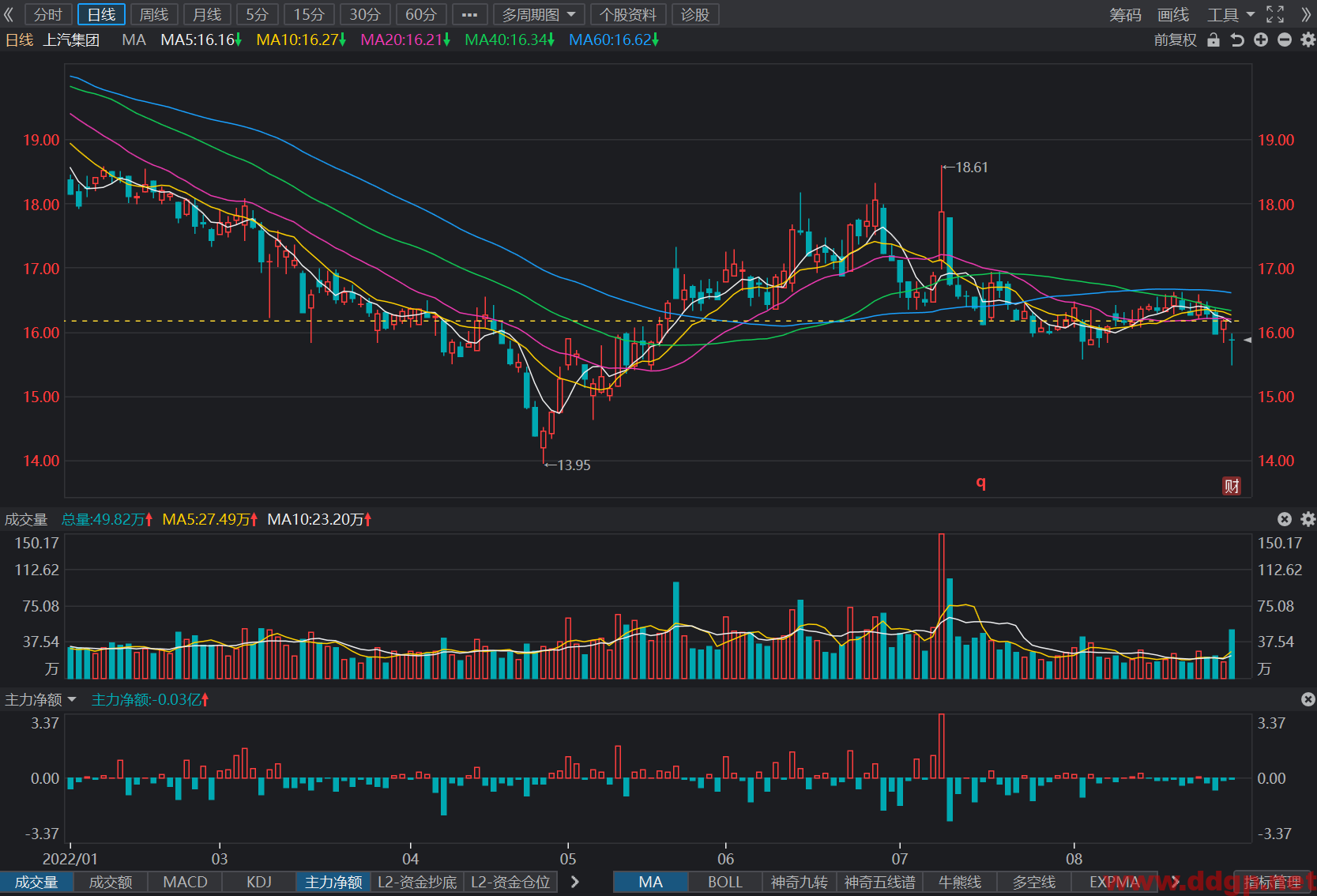Click the MA40:16.34 green legend

[x=510, y=40]
